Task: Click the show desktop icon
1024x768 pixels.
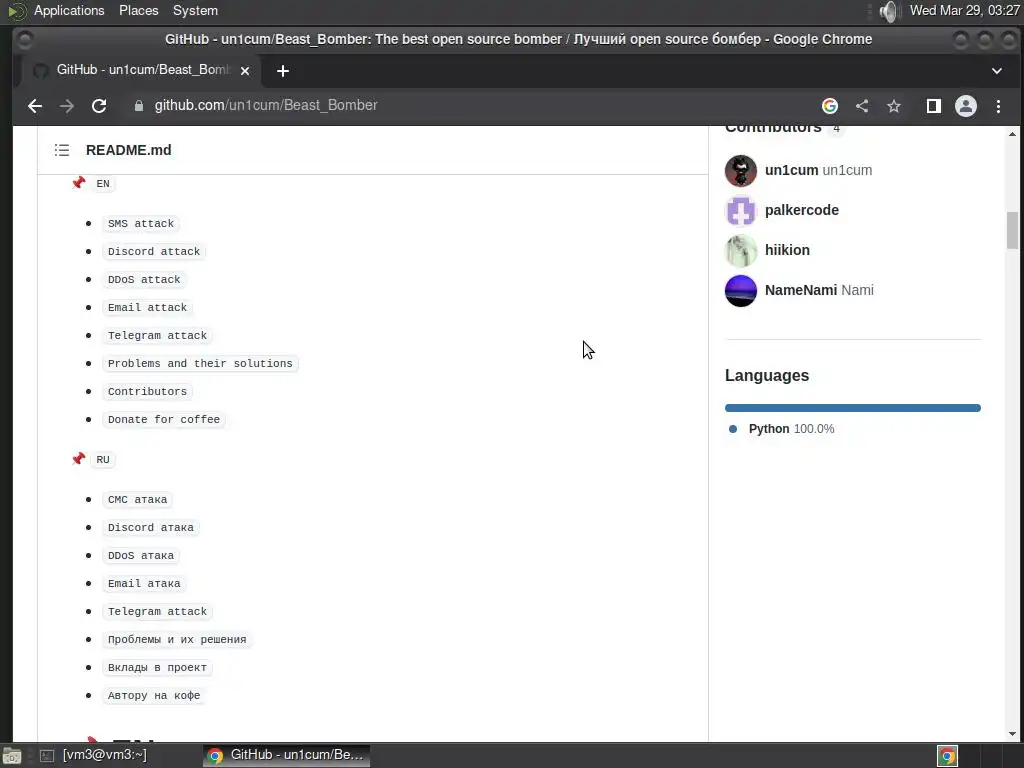Action: click(x=12, y=756)
